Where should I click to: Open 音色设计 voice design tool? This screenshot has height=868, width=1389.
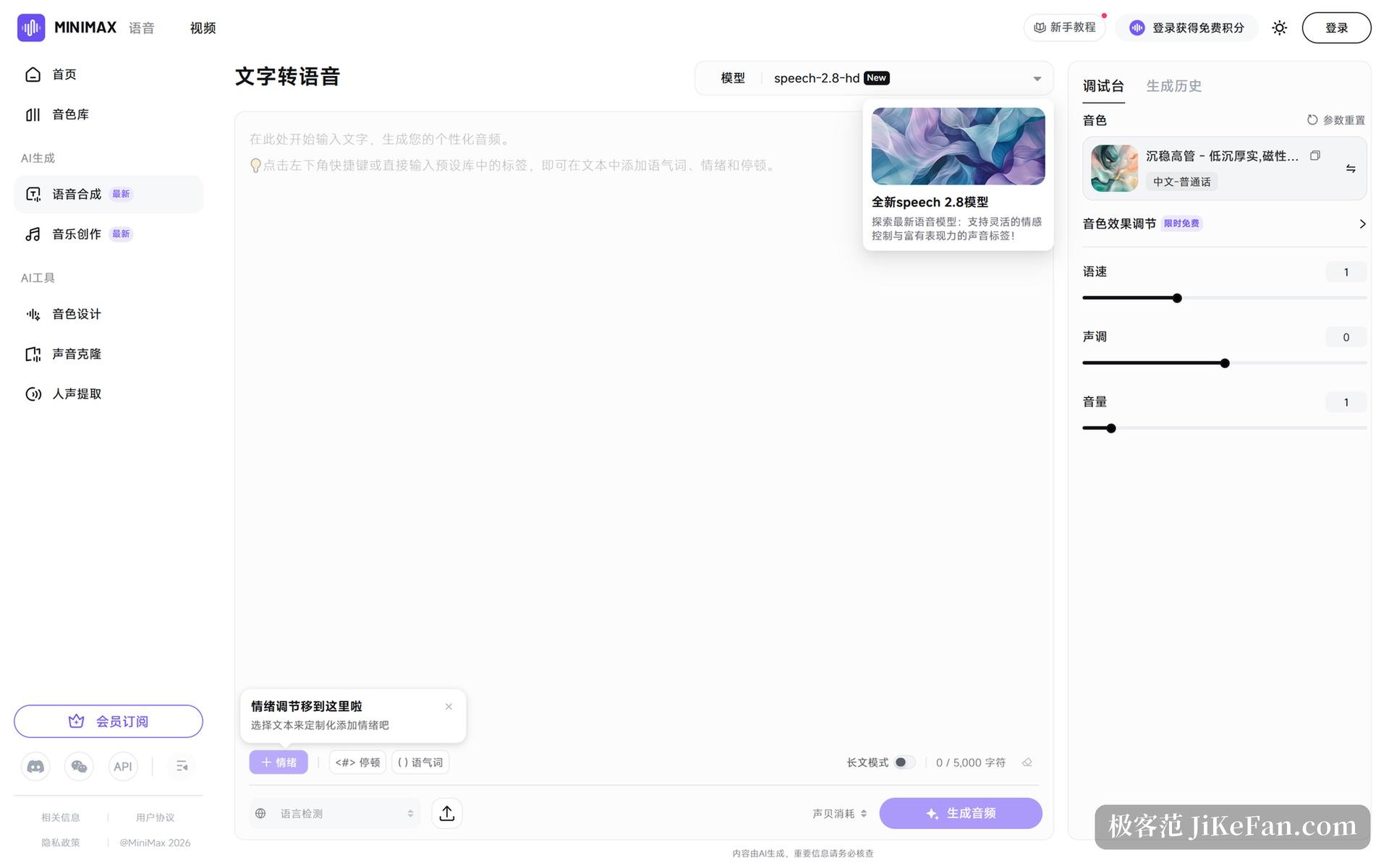[x=109, y=314]
